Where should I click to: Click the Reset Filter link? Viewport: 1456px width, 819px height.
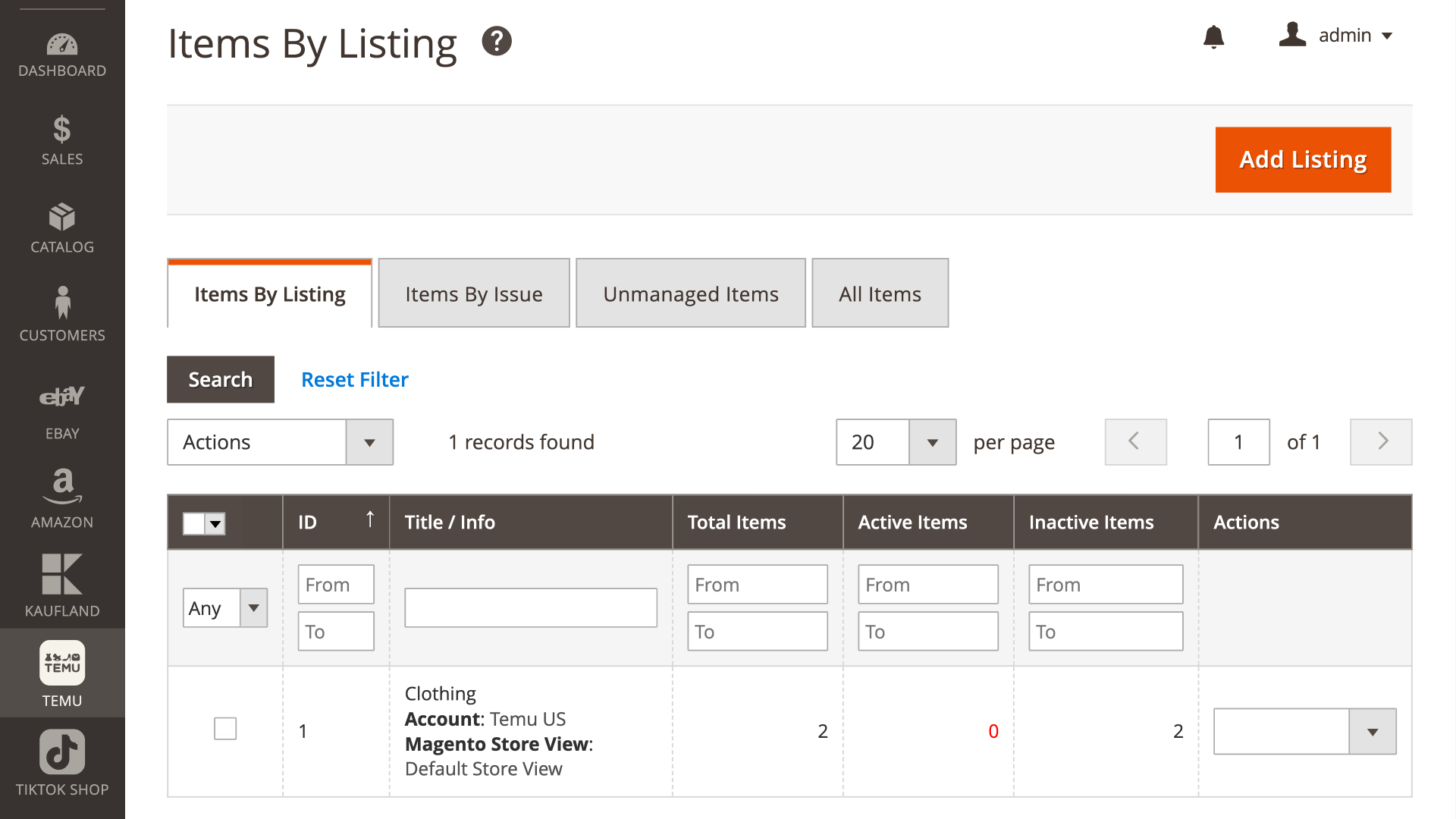pyautogui.click(x=354, y=379)
